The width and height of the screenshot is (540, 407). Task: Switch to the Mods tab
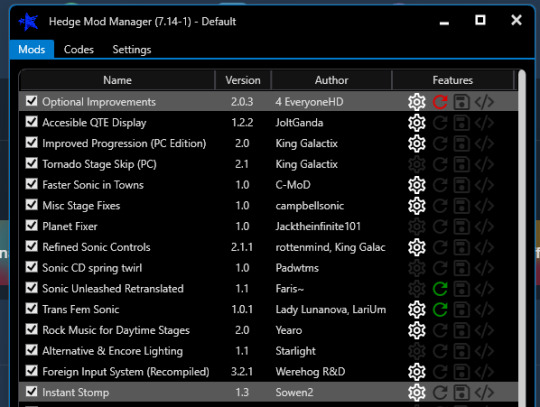[32, 49]
